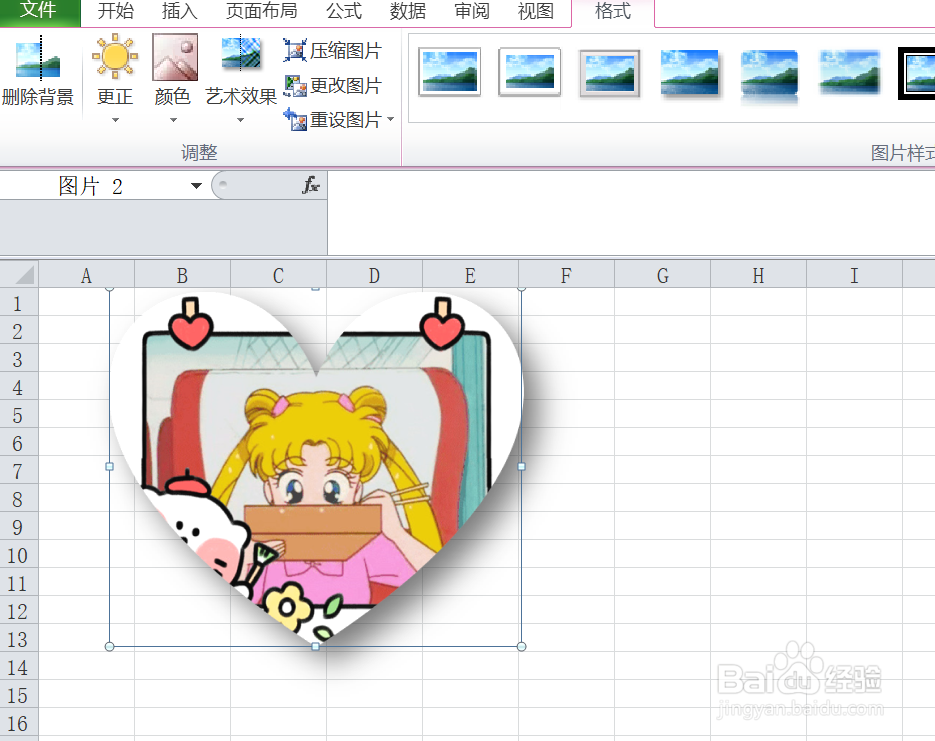This screenshot has height=741, width=935.
Task: Select column C header
Action: tap(278, 275)
